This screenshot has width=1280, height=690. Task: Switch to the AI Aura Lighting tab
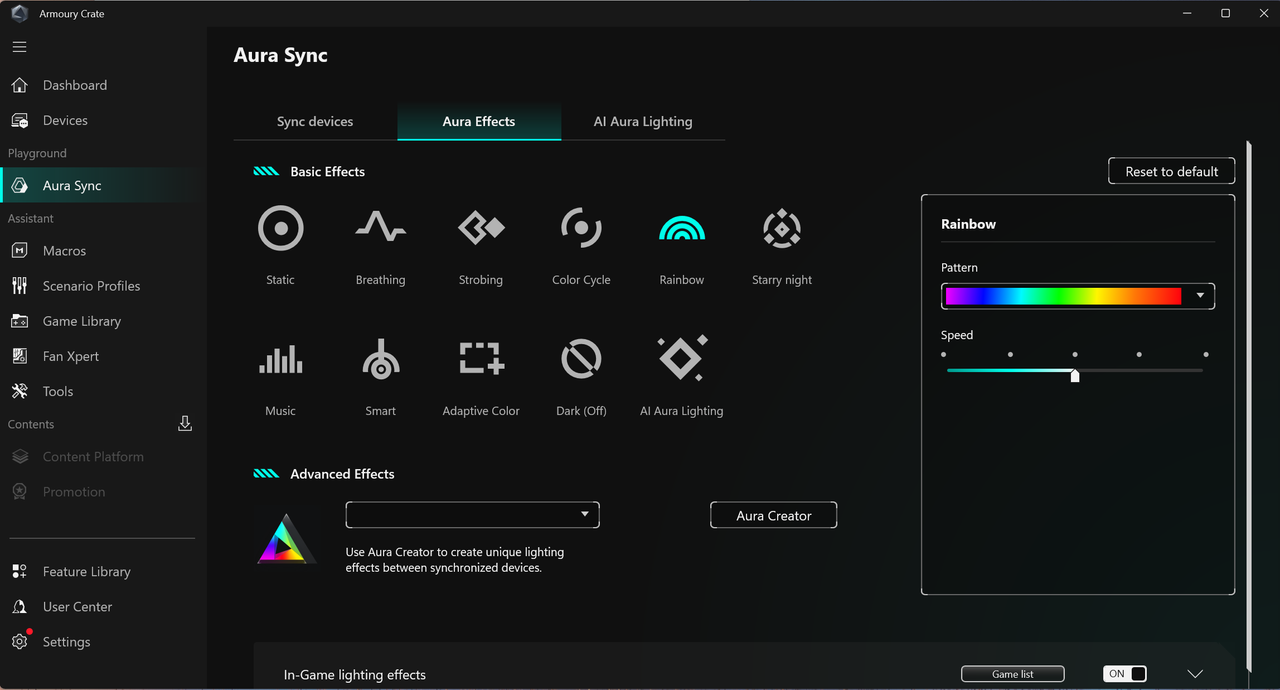click(x=643, y=121)
